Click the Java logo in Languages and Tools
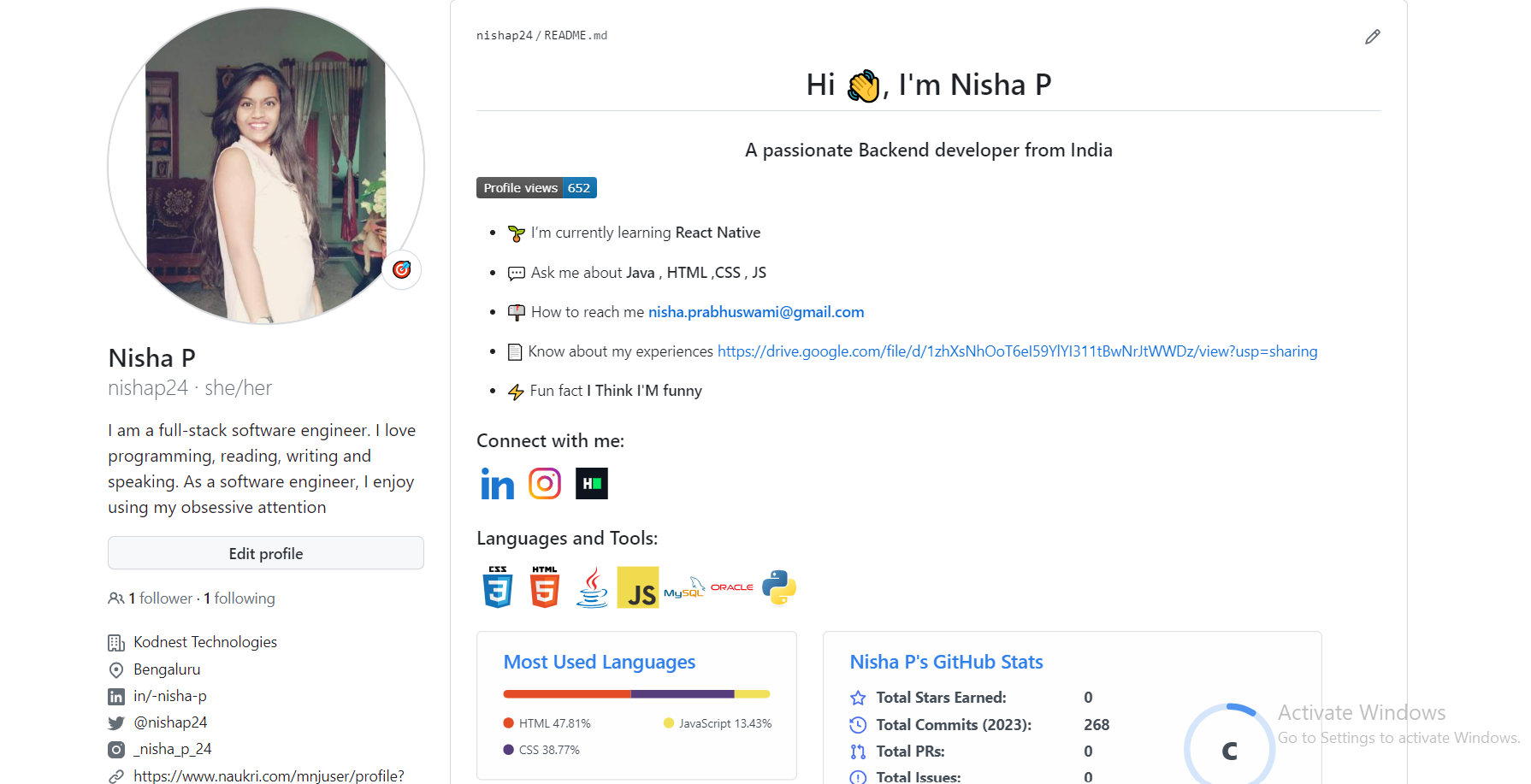This screenshot has height=784, width=1531. (592, 587)
